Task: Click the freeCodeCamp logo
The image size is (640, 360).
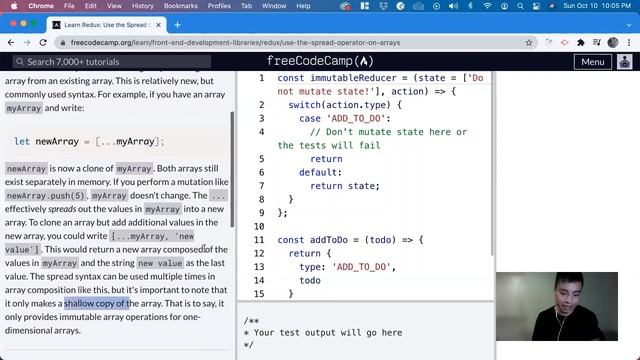Action: 320,61
